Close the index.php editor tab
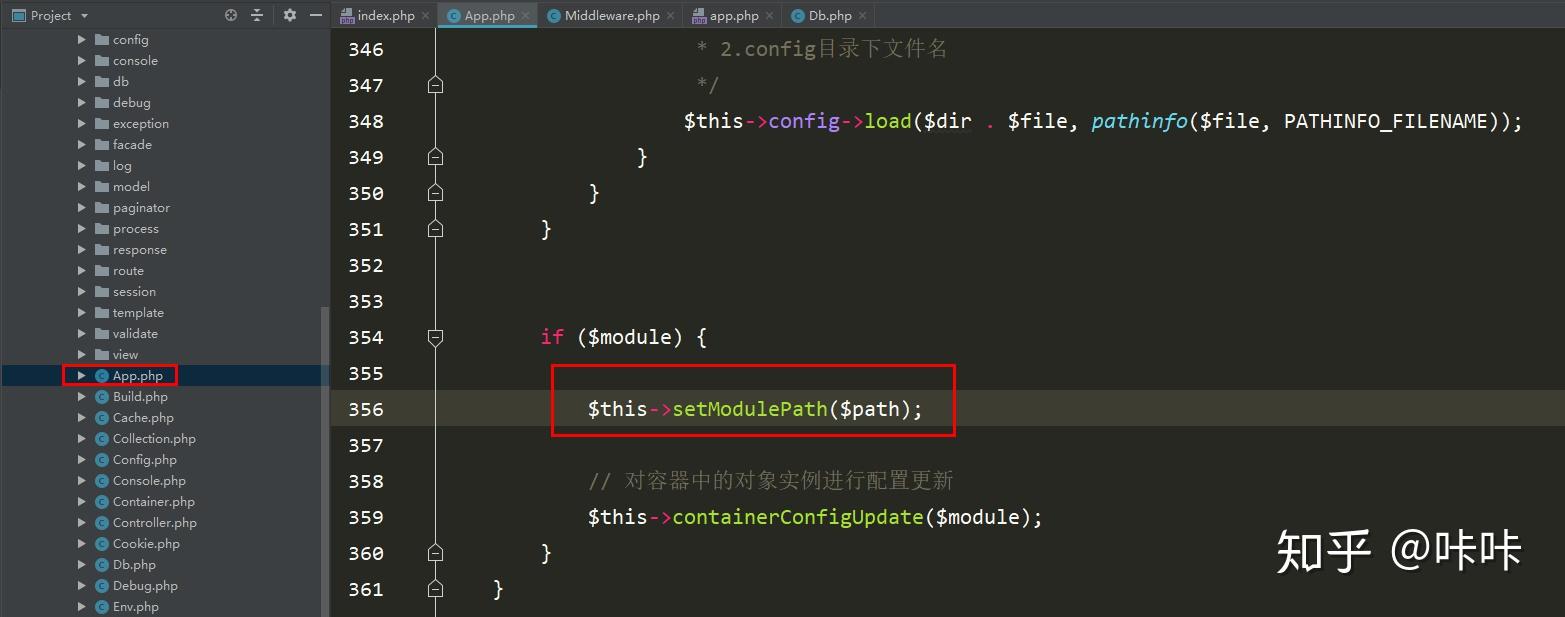1565x617 pixels. pos(426,15)
